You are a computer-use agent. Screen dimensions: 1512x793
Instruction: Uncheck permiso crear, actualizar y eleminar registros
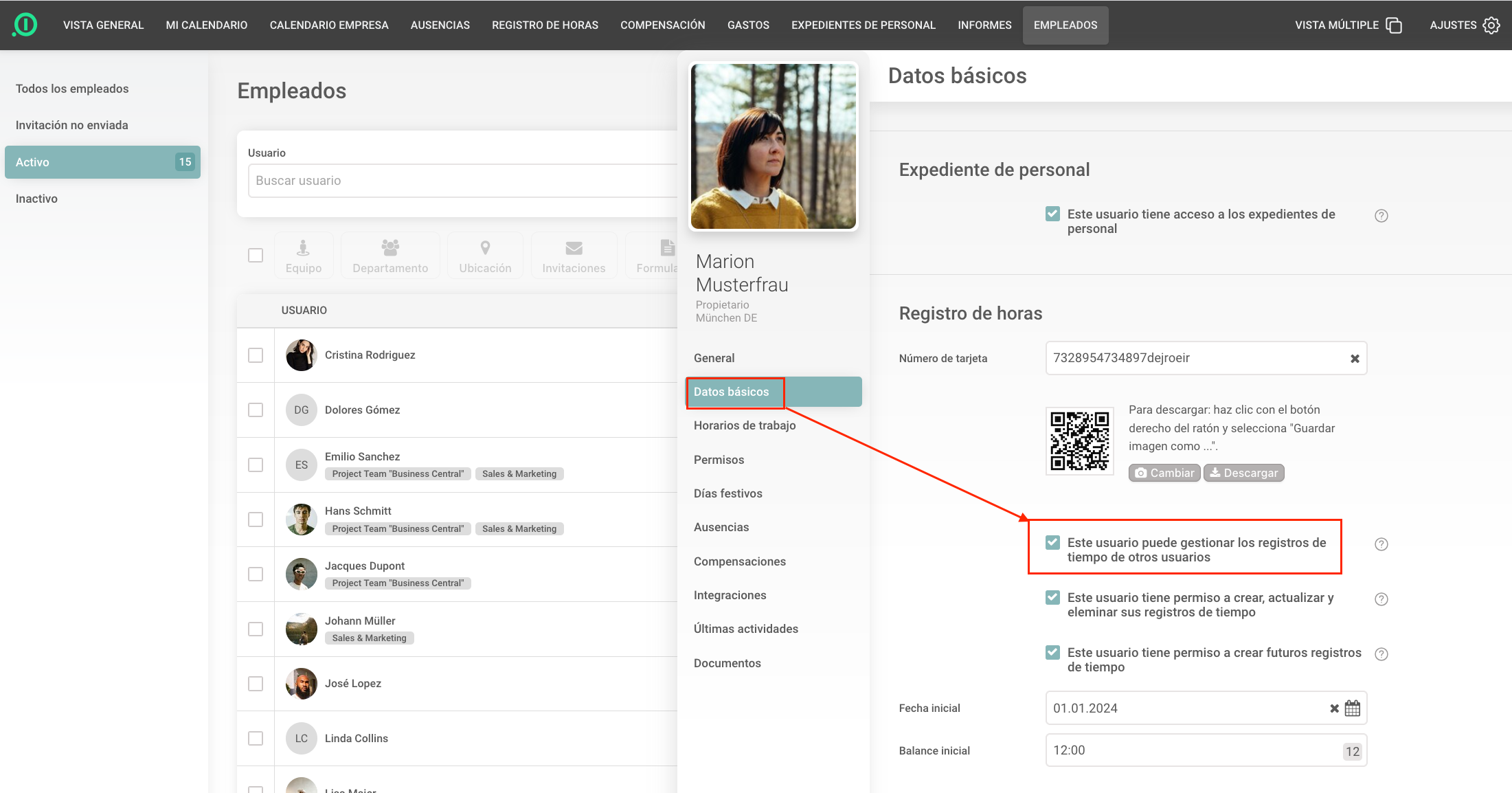1052,597
